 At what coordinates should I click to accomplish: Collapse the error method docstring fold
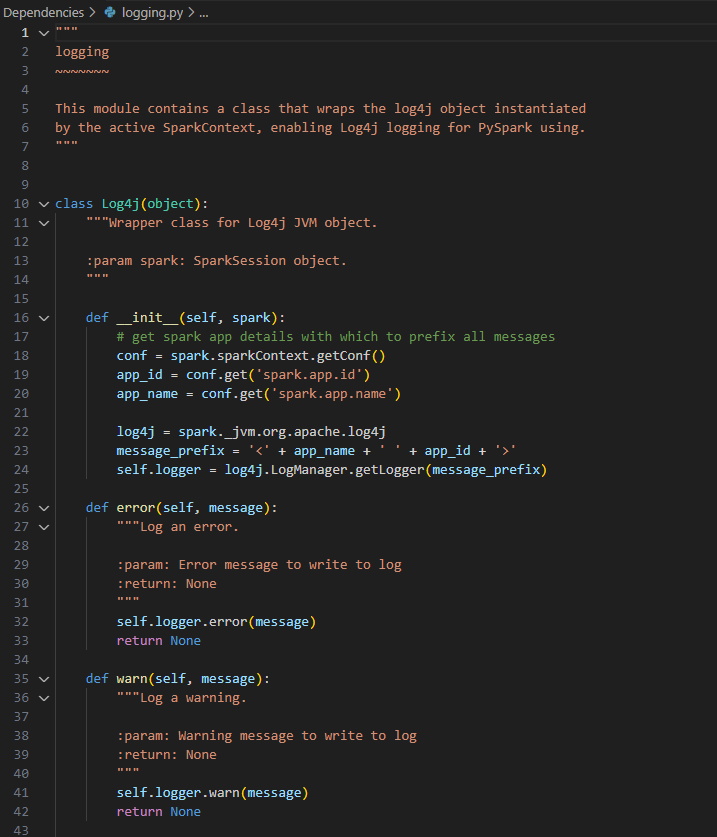pos(43,526)
